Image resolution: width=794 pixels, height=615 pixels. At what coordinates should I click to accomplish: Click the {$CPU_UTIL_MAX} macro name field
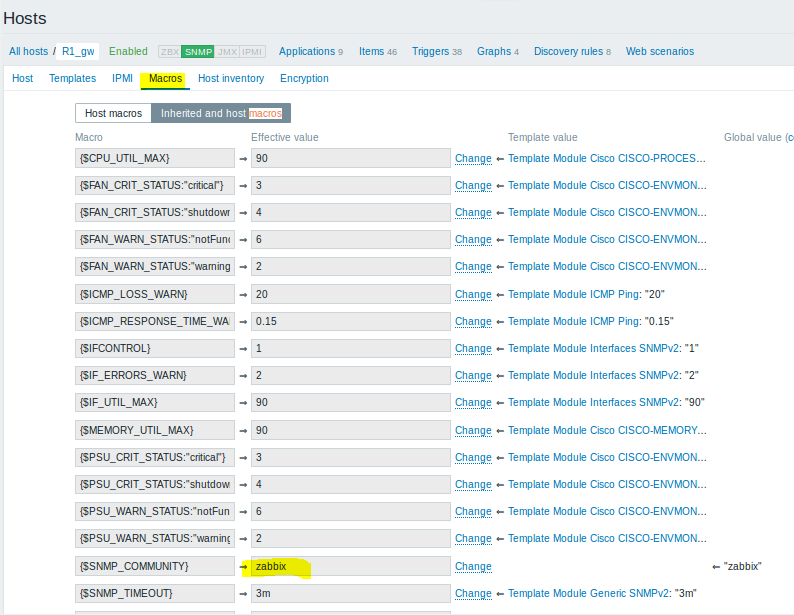pos(155,158)
